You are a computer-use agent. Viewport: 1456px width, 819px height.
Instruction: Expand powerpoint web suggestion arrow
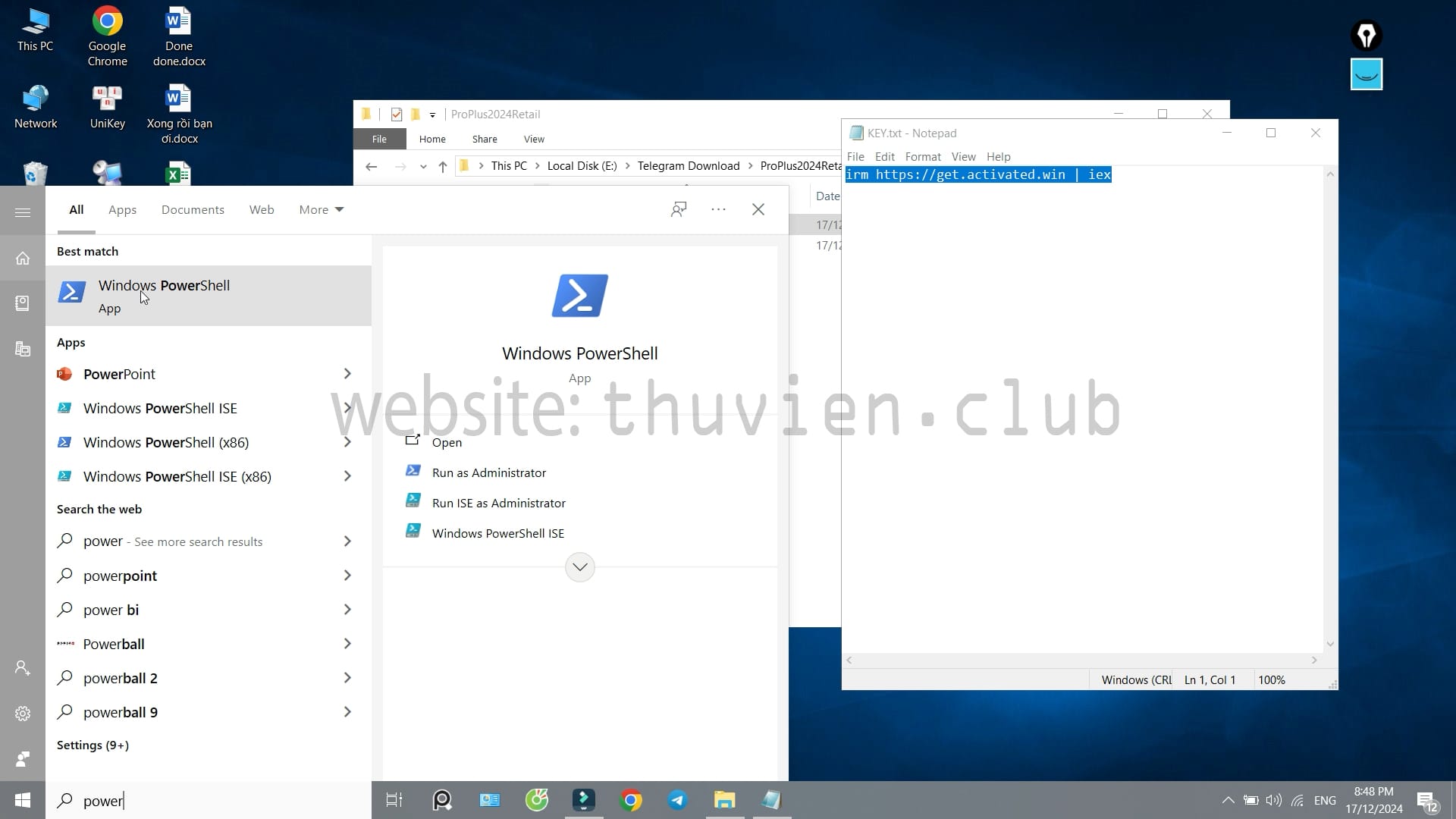pyautogui.click(x=347, y=576)
